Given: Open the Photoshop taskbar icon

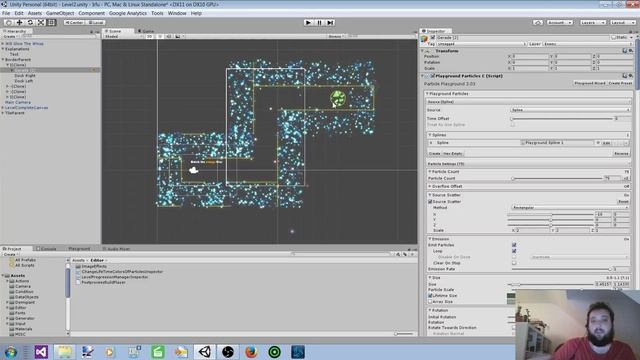Looking at the screenshot, I should (298, 351).
